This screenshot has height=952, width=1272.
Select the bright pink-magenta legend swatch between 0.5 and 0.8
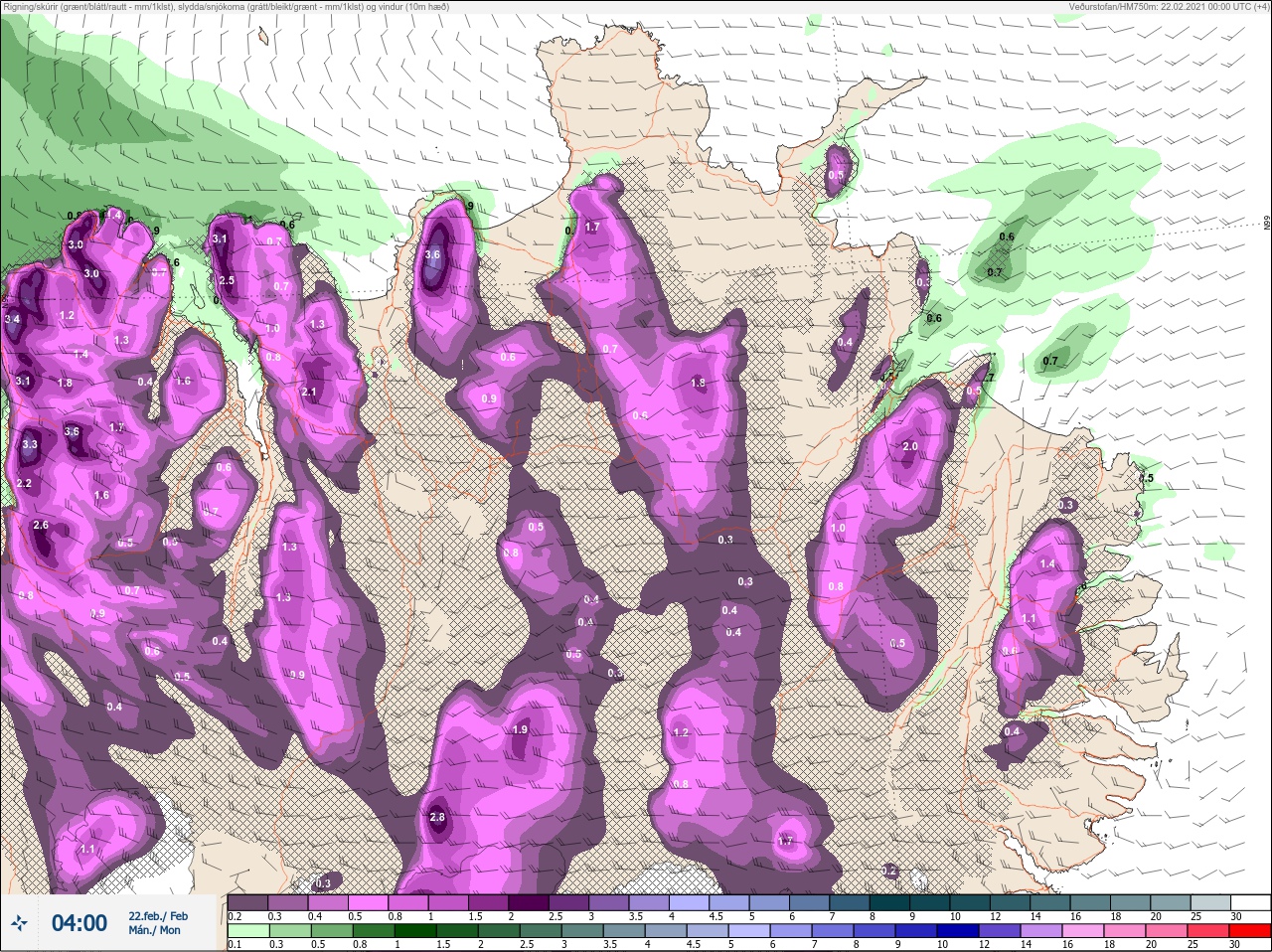[x=368, y=901]
